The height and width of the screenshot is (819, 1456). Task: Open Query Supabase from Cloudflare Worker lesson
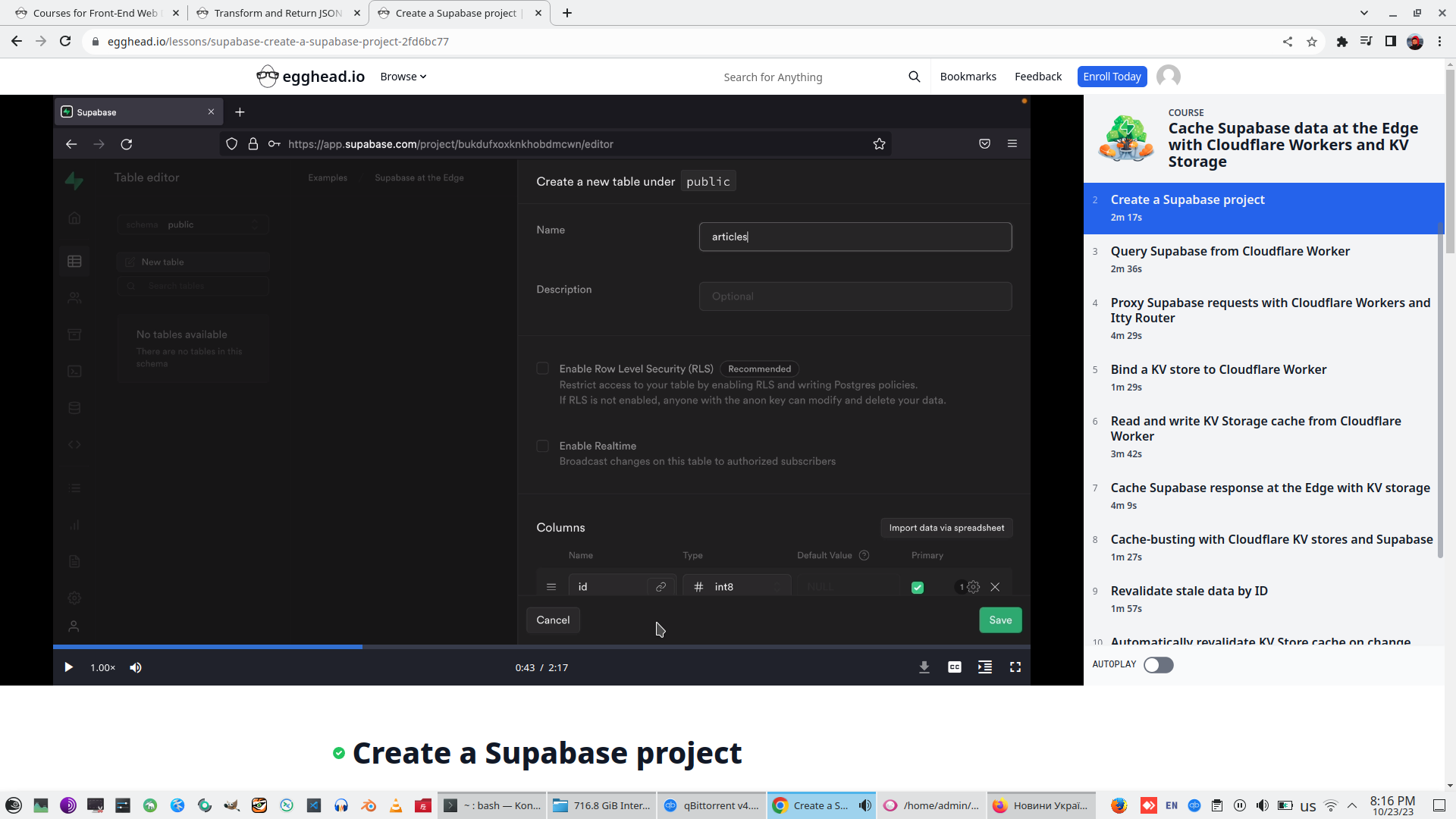pos(1229,251)
